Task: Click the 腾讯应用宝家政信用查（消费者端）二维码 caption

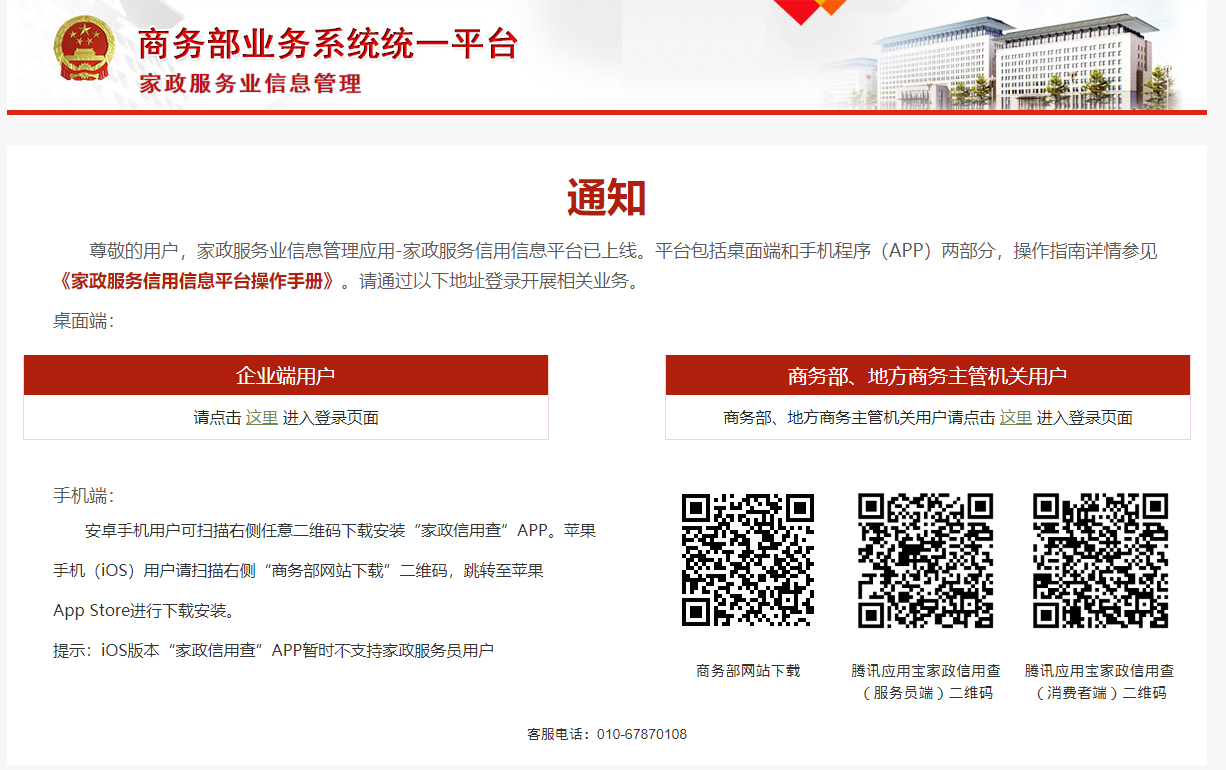Action: (x=1100, y=681)
